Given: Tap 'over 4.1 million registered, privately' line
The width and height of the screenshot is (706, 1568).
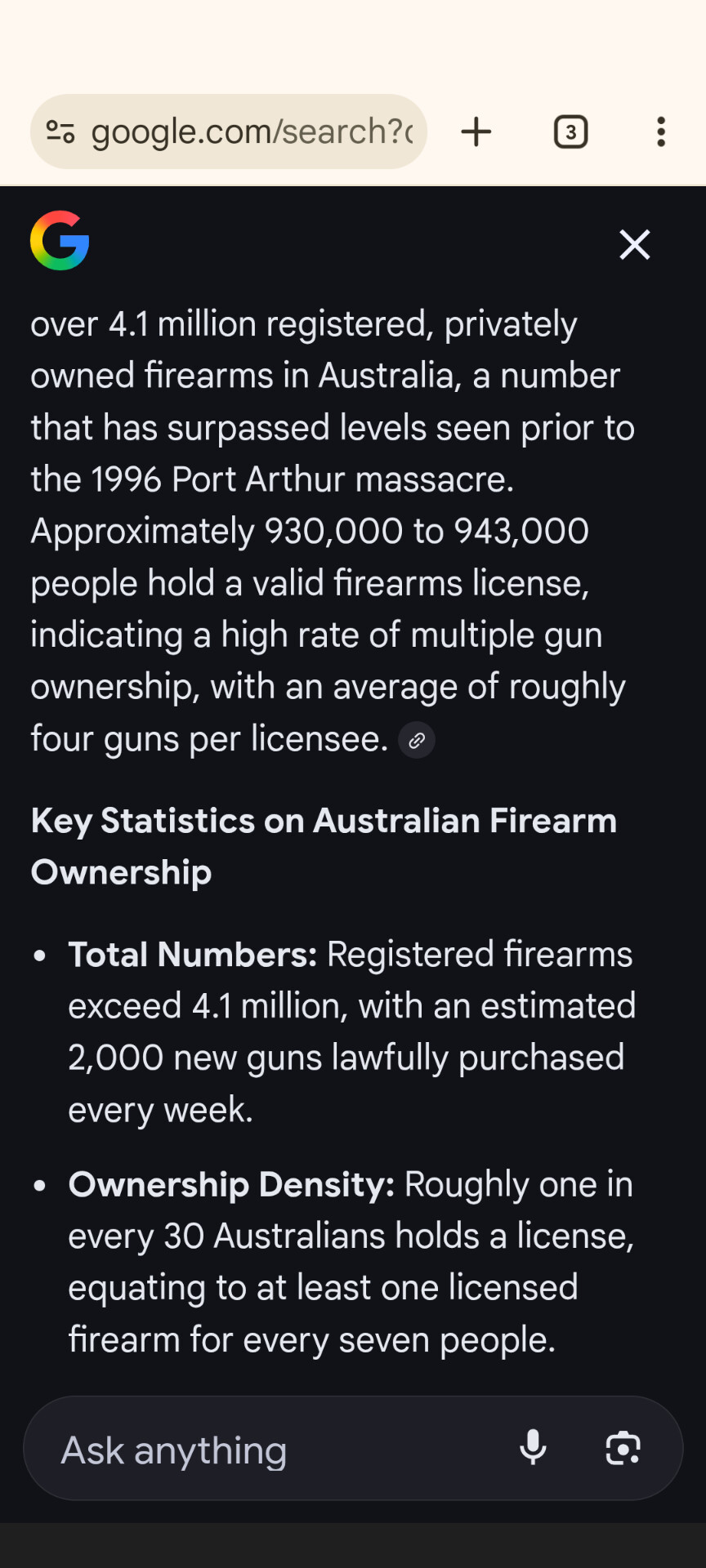Looking at the screenshot, I should 304,324.
